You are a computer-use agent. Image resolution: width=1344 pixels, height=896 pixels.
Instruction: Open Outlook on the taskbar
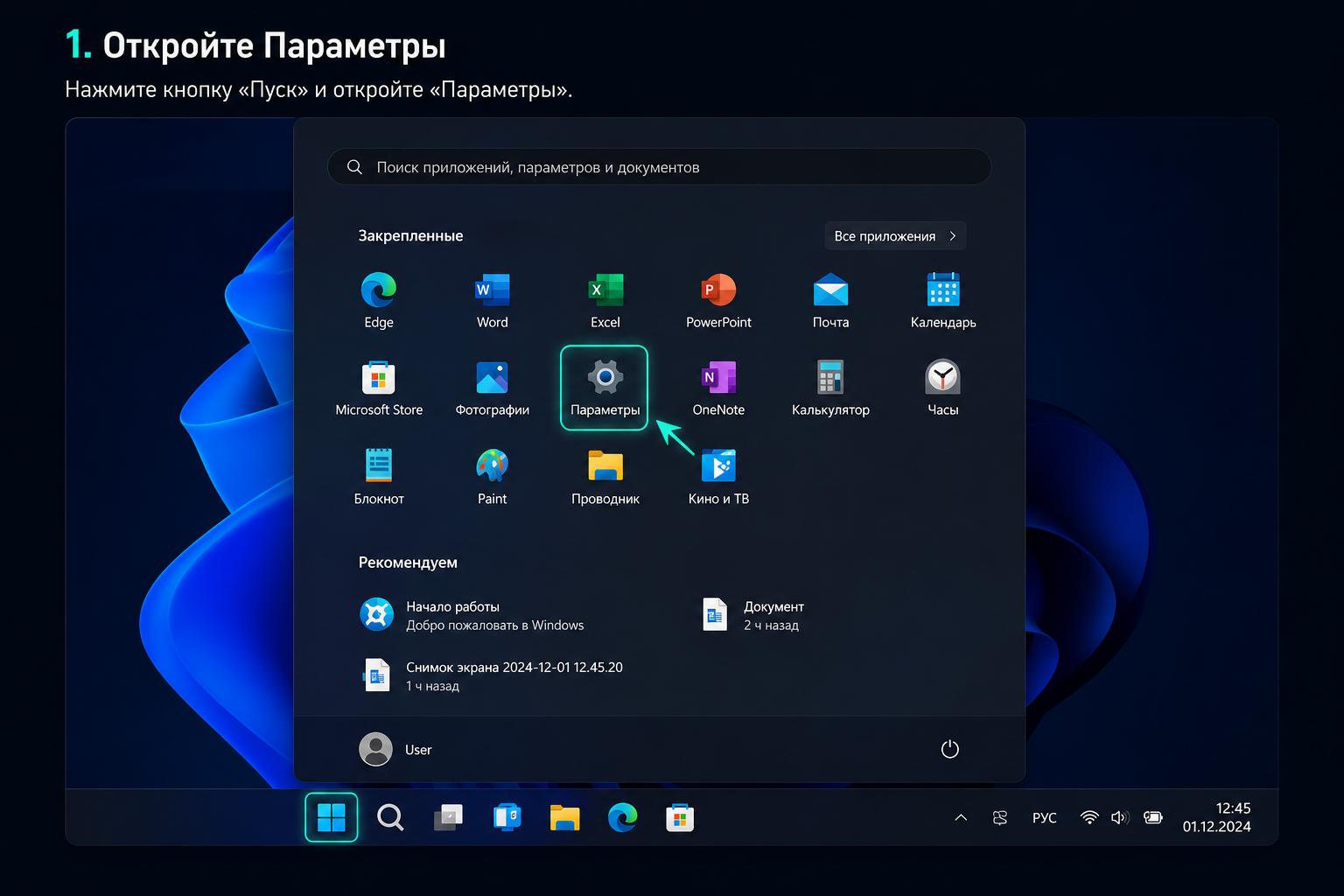coord(507,817)
